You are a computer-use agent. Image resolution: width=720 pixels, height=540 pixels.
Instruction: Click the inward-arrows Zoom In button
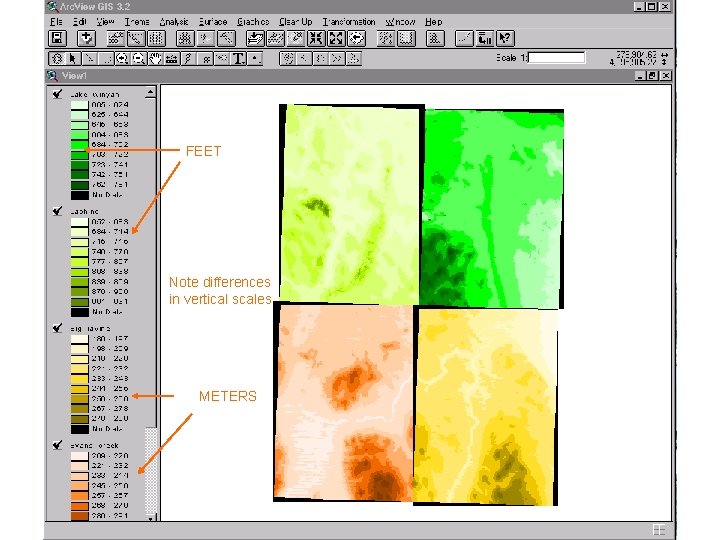(316, 38)
